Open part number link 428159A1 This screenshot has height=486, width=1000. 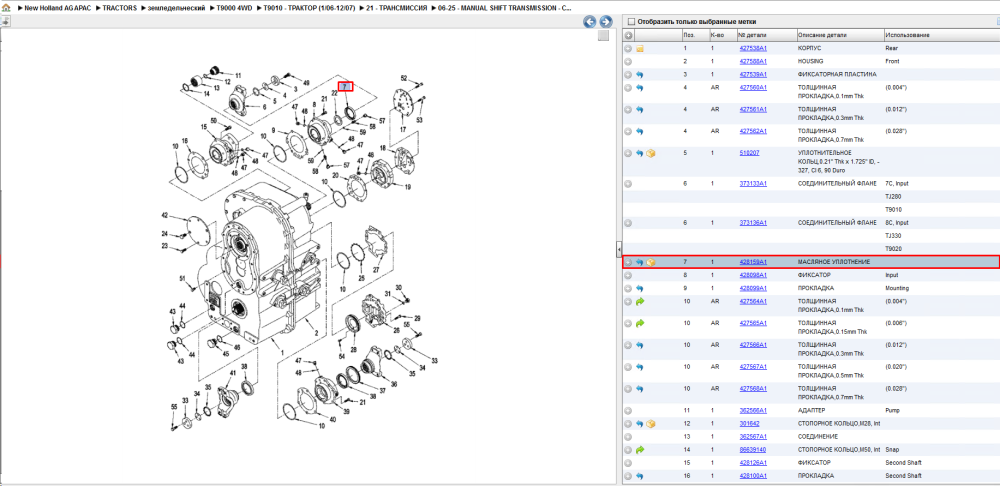point(753,262)
